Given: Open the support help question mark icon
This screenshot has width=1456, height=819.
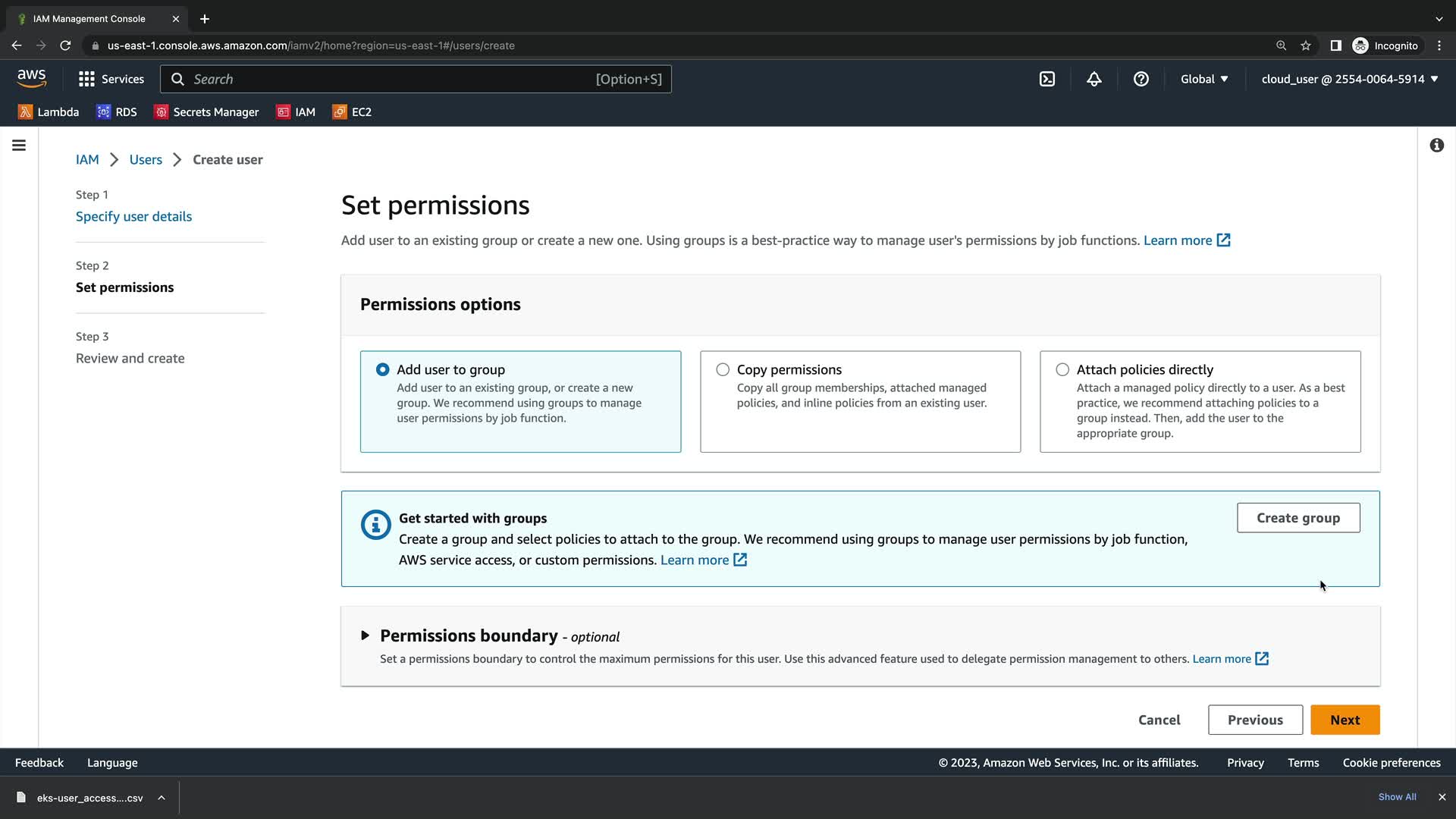Looking at the screenshot, I should pos(1141,79).
